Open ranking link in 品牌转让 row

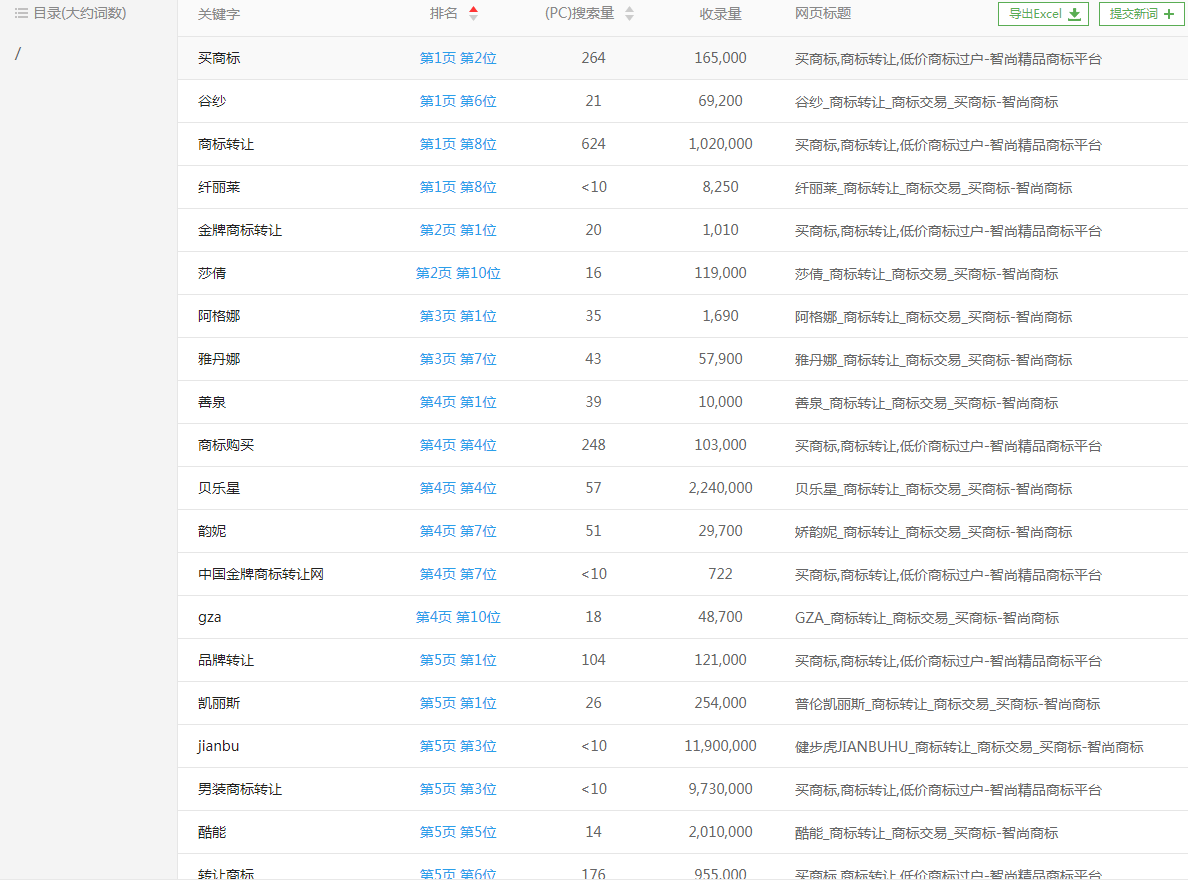[458, 660]
